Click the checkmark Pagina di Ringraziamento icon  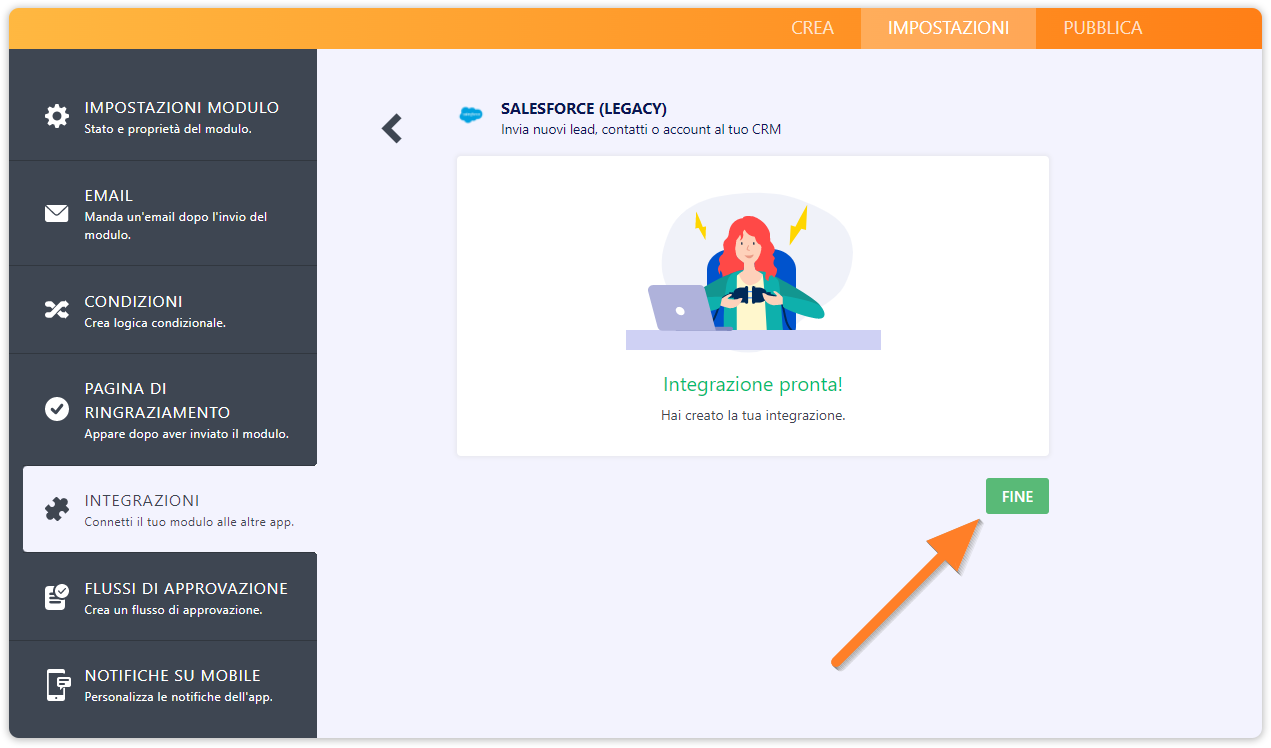click(57, 409)
